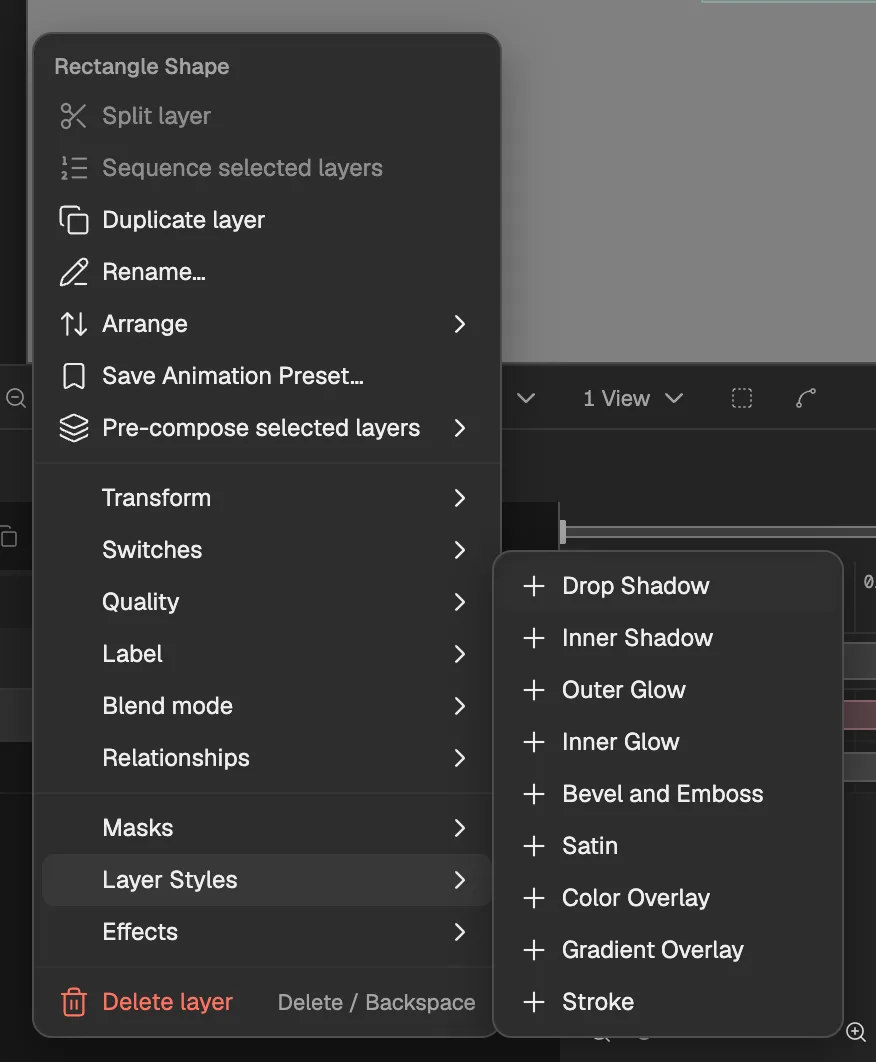
Task: Click the Pre-compose stacked layers icon
Action: click(x=73, y=428)
